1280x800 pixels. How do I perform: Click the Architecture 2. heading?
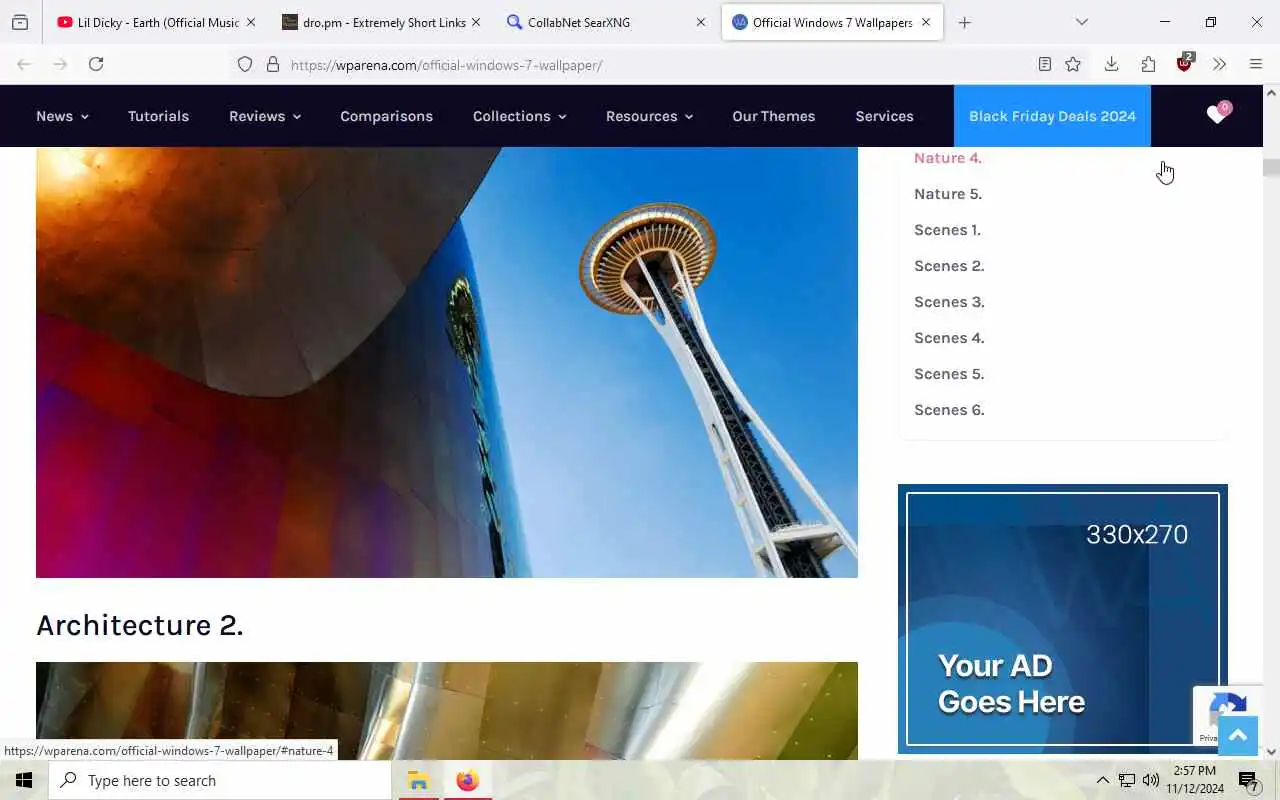click(140, 625)
